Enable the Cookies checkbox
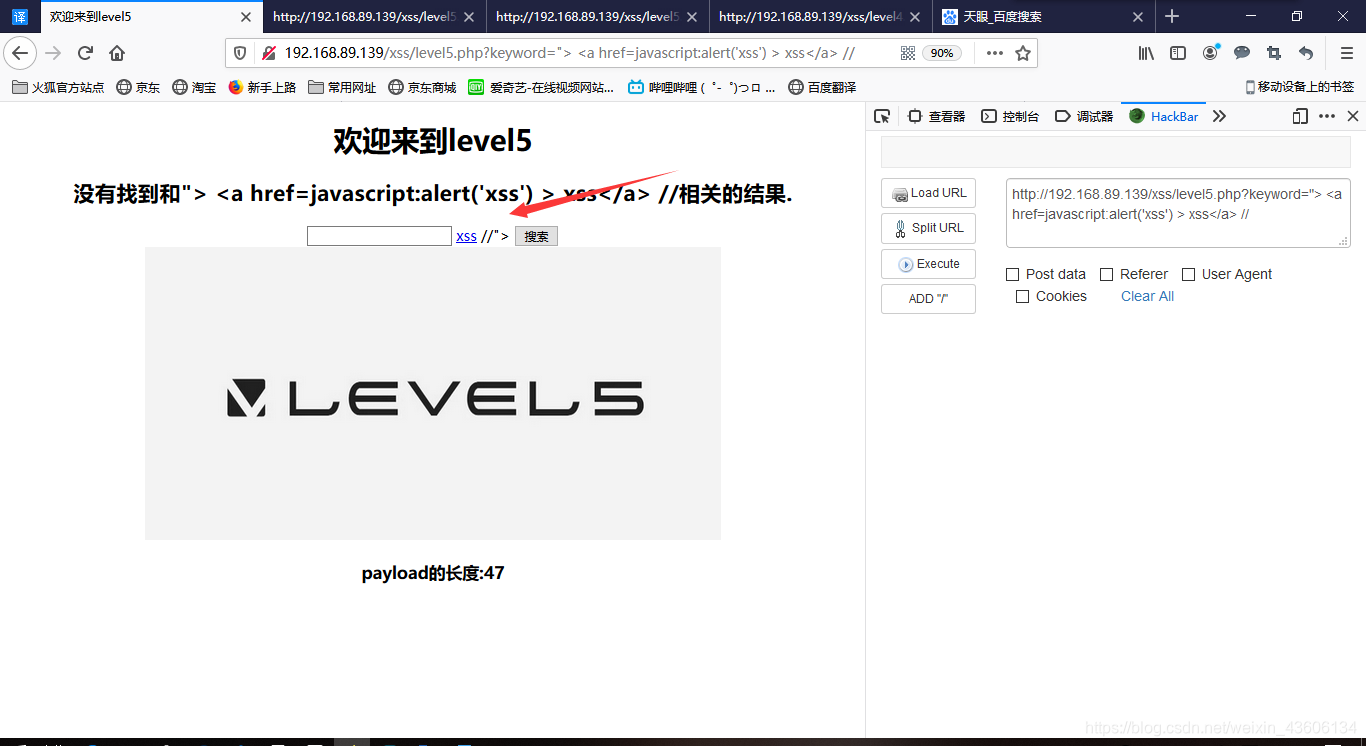Screen dimensions: 1366x746 coord(1023,296)
